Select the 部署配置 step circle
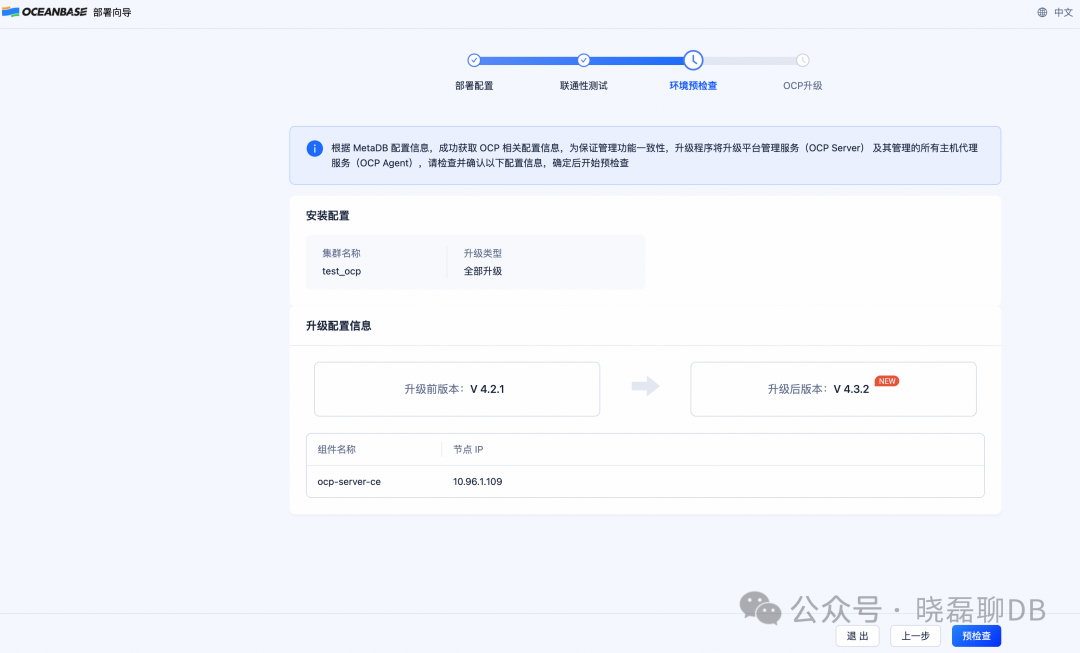Viewport: 1080px width, 653px height. (x=474, y=60)
